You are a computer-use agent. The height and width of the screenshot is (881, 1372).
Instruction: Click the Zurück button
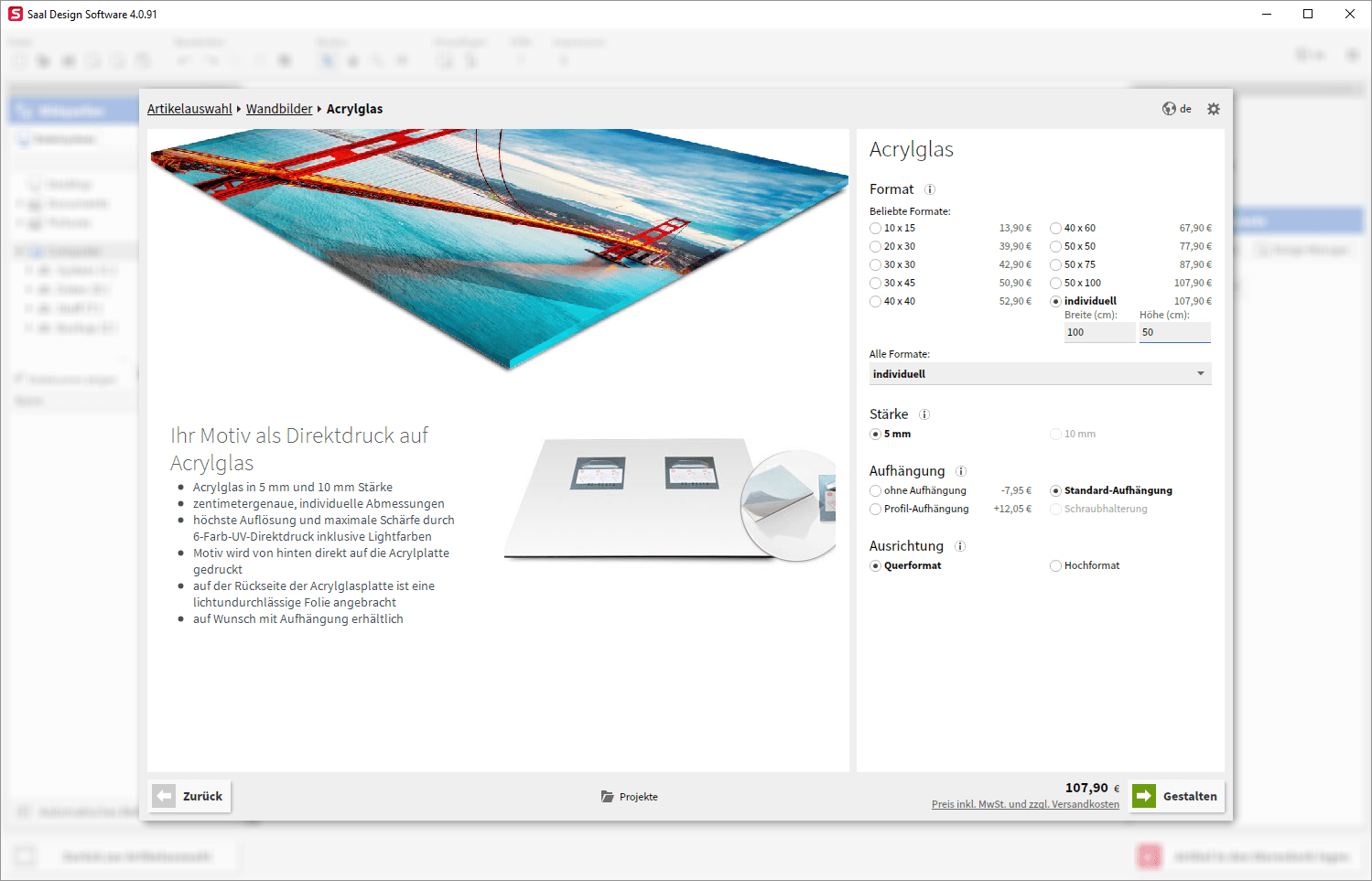pyautogui.click(x=189, y=796)
